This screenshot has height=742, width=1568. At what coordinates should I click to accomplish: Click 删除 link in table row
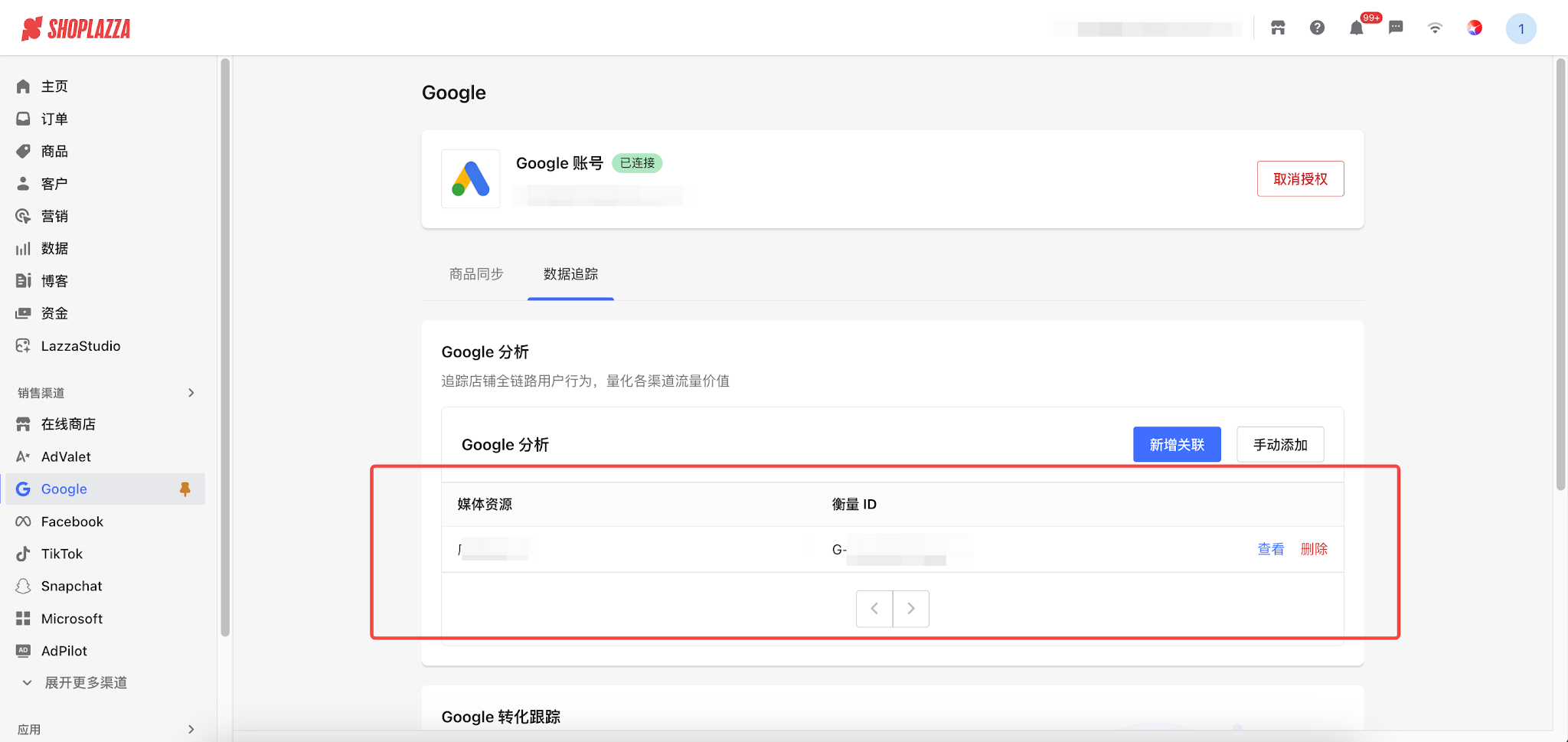pyautogui.click(x=1314, y=549)
